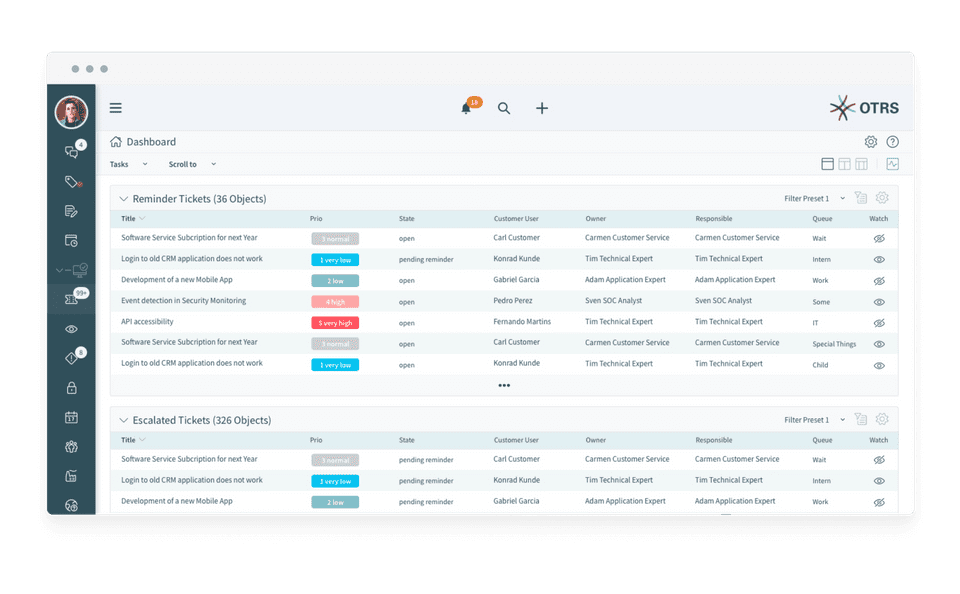The width and height of the screenshot is (960, 594).
Task: Open the statistics chart view icon
Action: [893, 164]
